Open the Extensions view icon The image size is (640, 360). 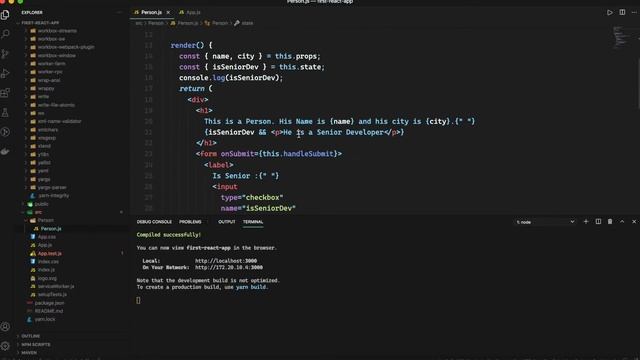[5, 93]
